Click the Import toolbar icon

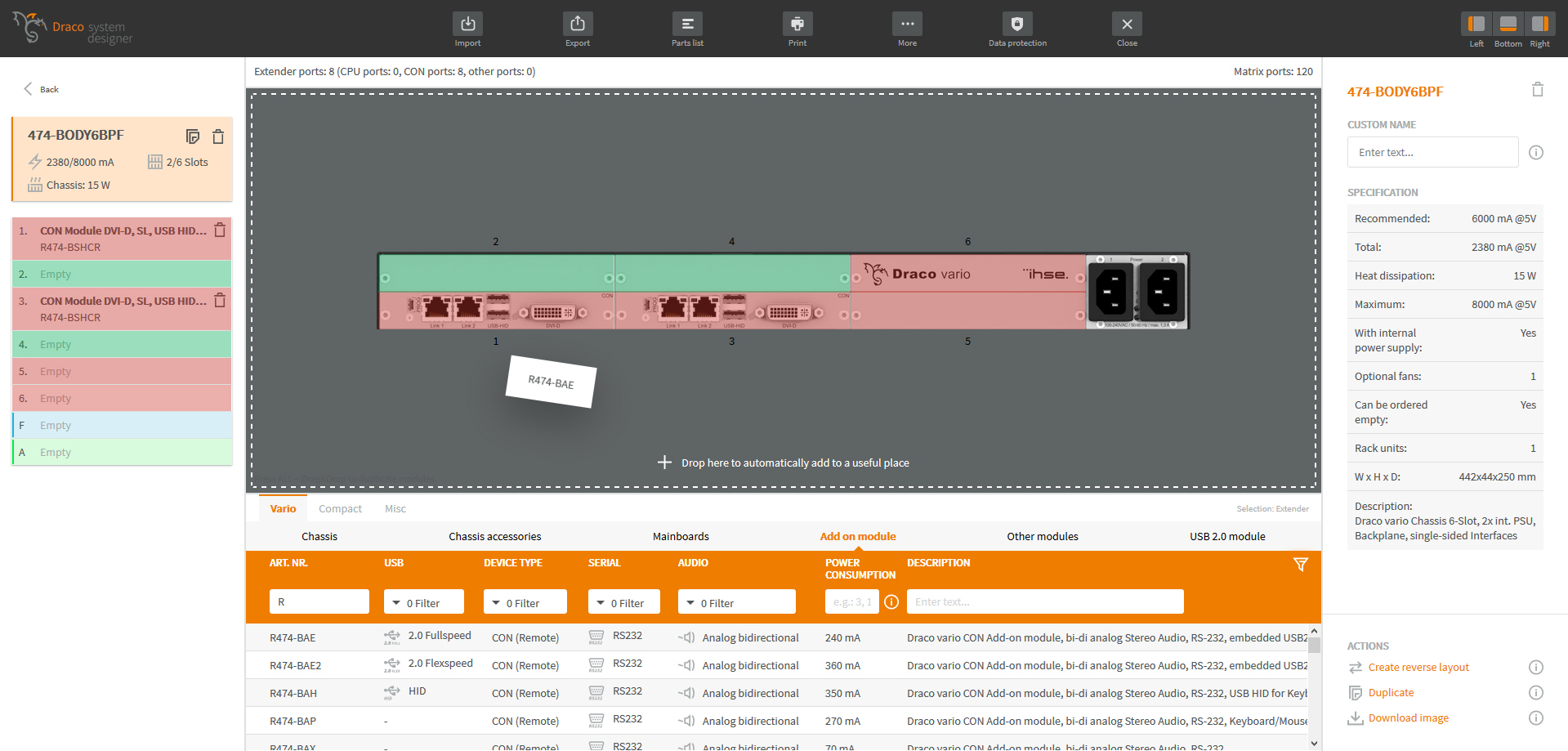[x=467, y=25]
